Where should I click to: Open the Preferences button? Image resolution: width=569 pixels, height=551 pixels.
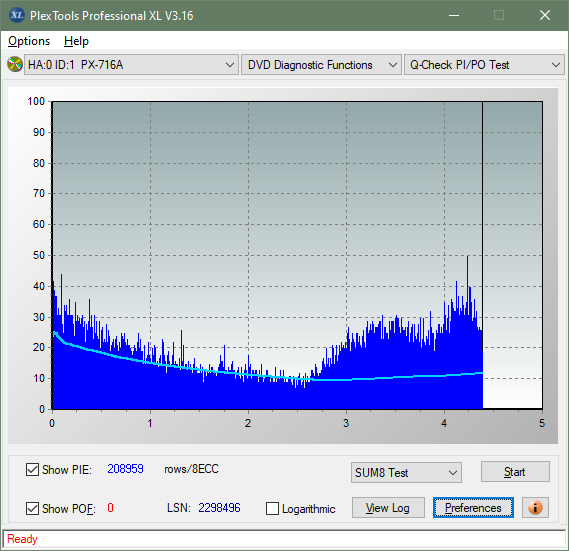(x=473, y=507)
